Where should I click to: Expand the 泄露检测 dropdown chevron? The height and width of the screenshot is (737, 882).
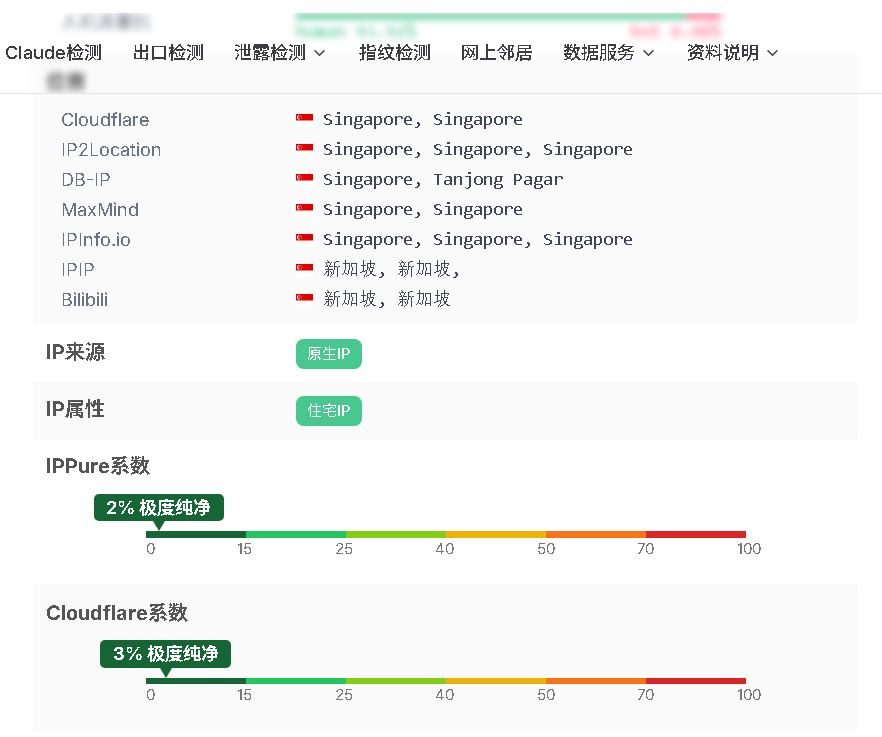tap(320, 53)
